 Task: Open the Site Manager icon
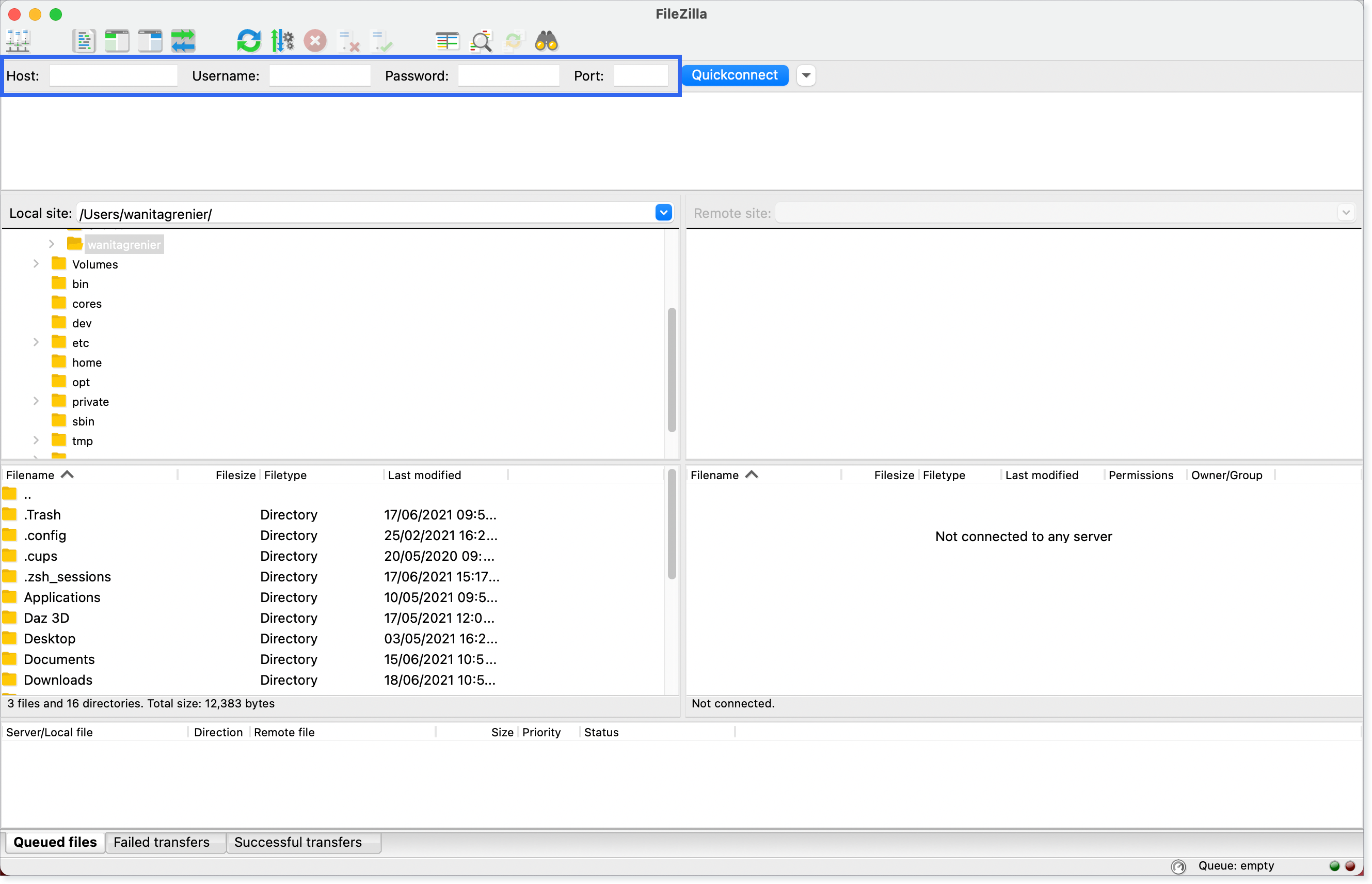(19, 41)
